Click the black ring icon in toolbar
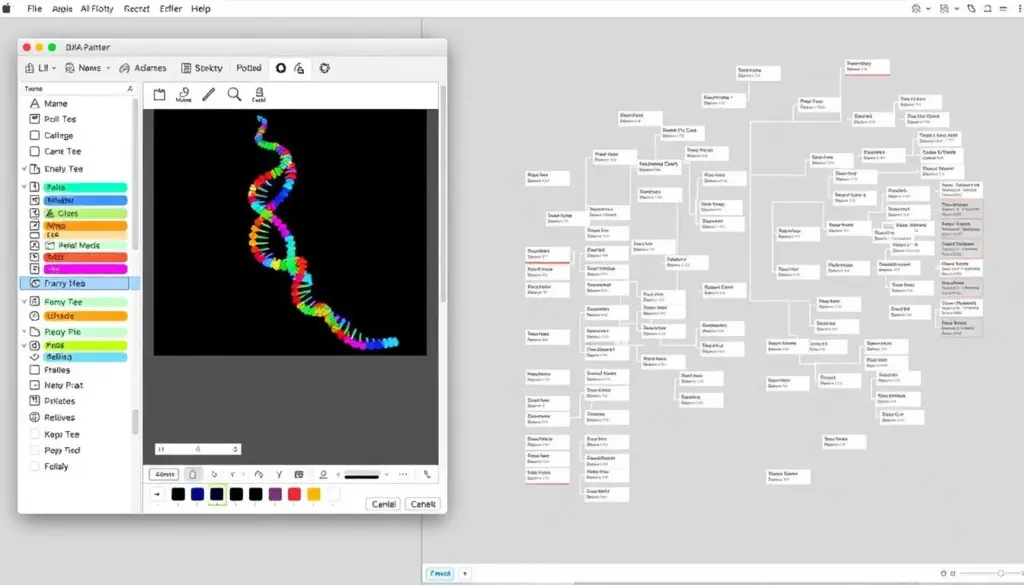This screenshot has width=1024, height=585. (x=281, y=68)
